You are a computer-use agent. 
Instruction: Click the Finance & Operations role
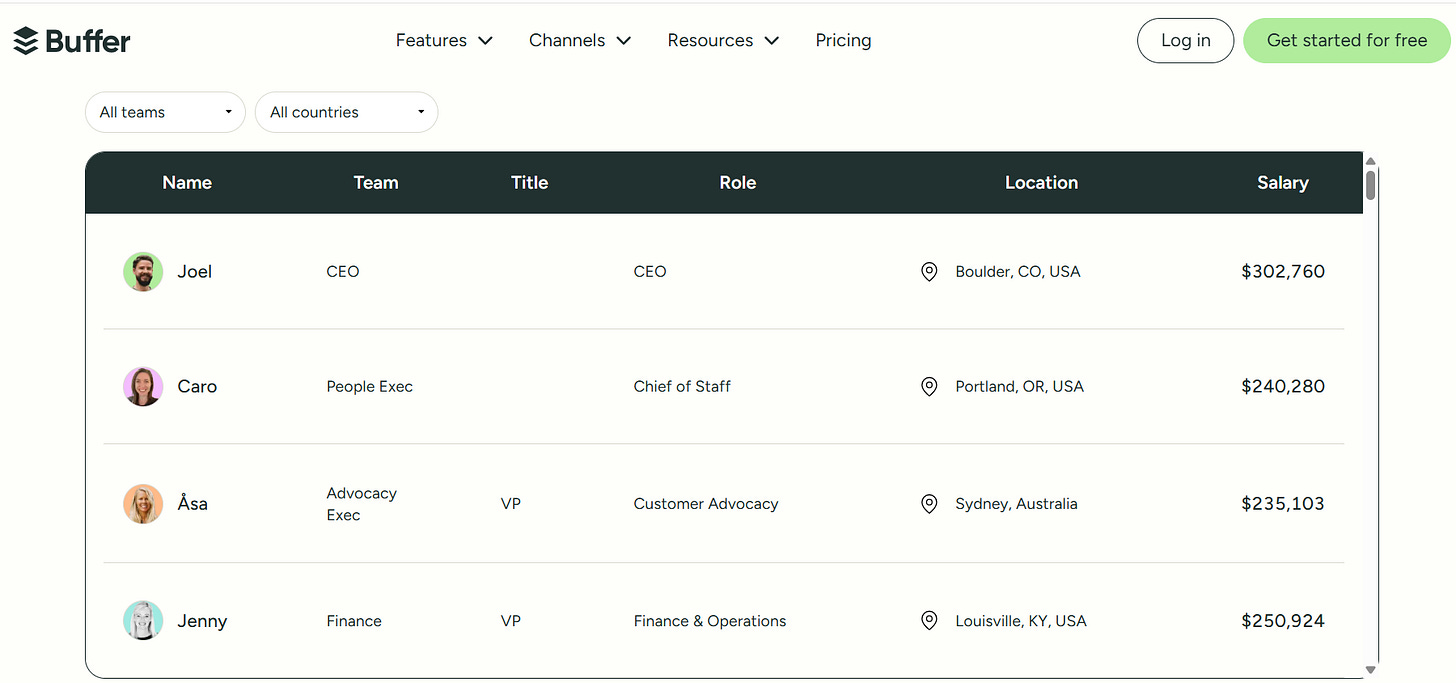coord(710,621)
